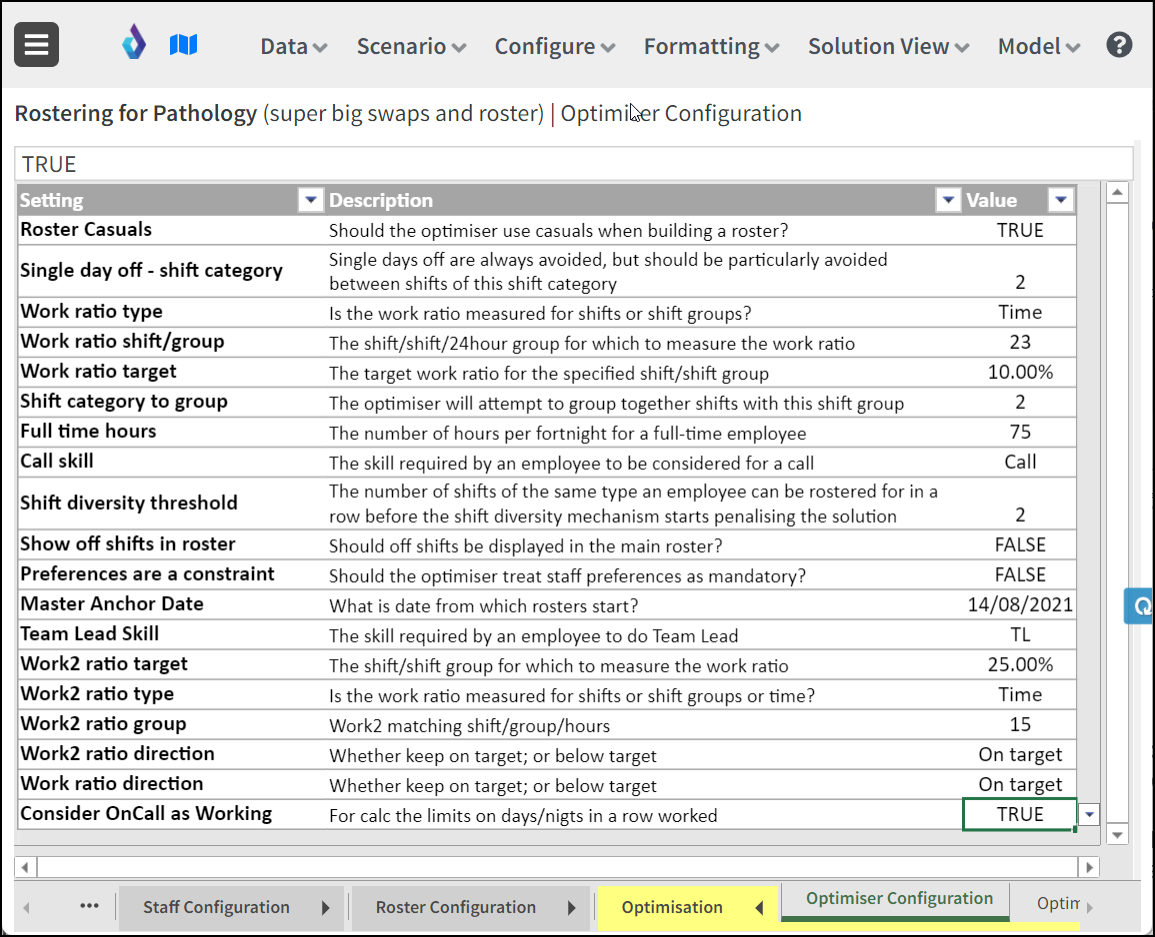Select the Work2 ratio target 25.00% cell

(x=1019, y=664)
